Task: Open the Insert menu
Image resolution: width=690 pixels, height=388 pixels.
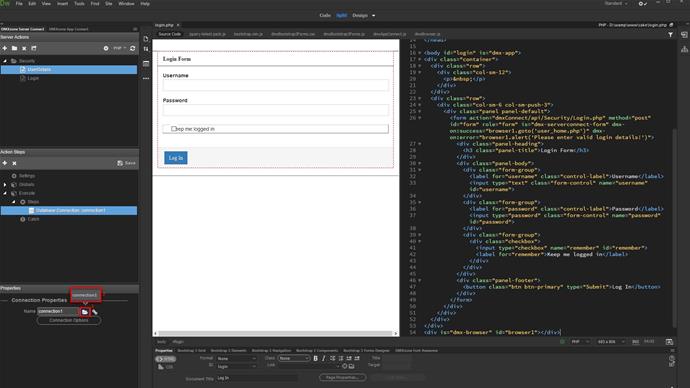Action: (x=62, y=4)
